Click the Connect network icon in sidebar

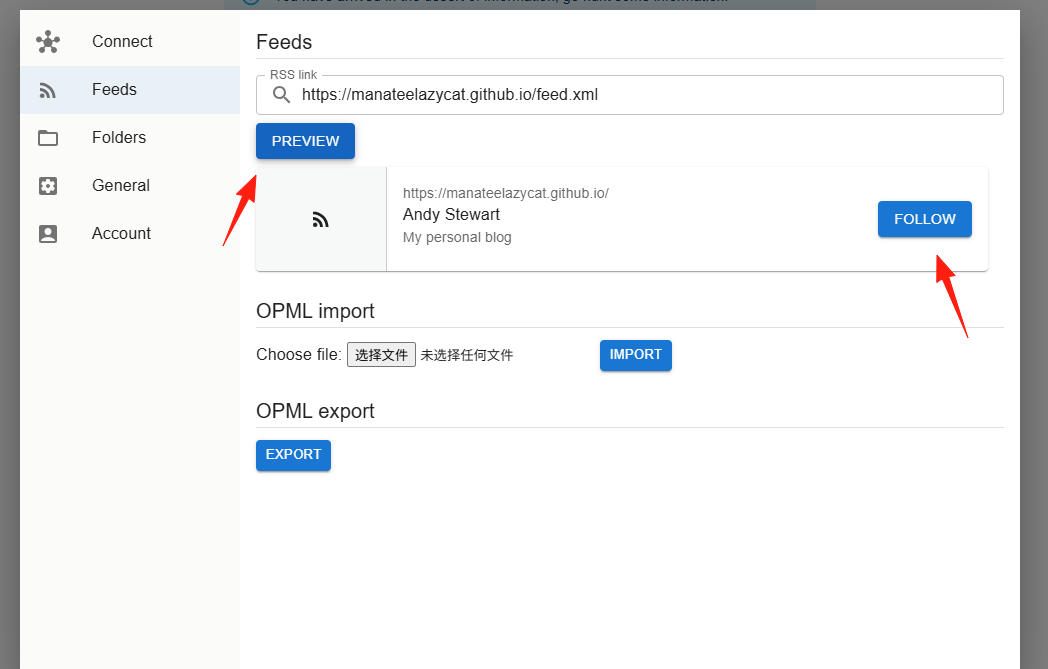click(48, 41)
